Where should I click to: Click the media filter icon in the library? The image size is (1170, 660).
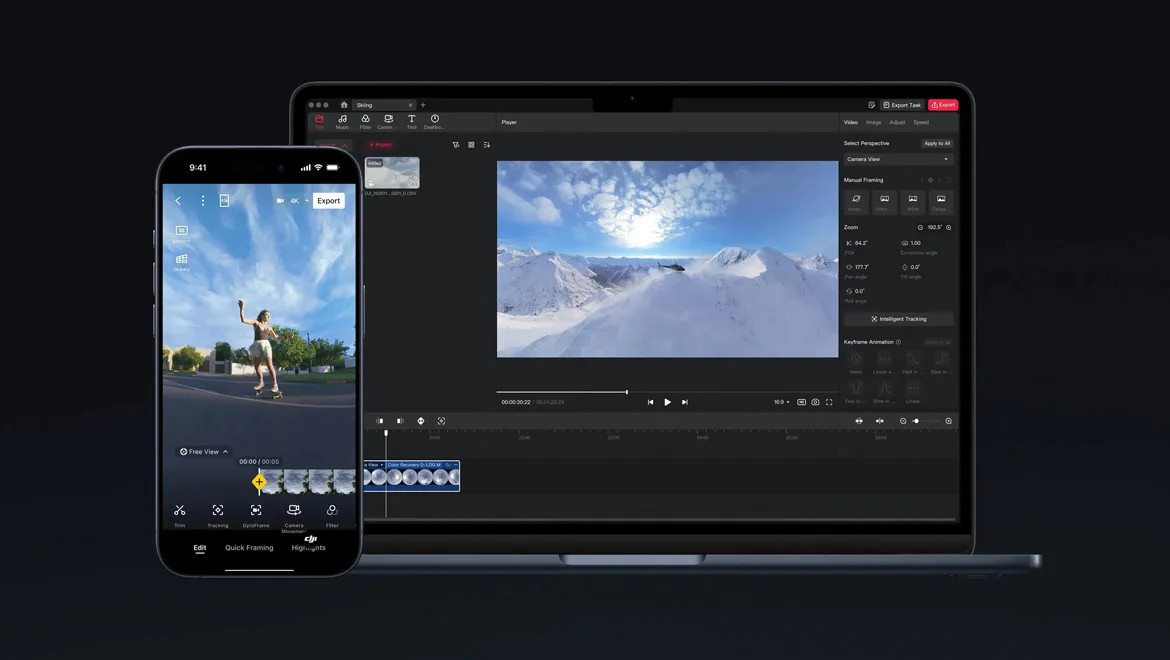[x=456, y=145]
